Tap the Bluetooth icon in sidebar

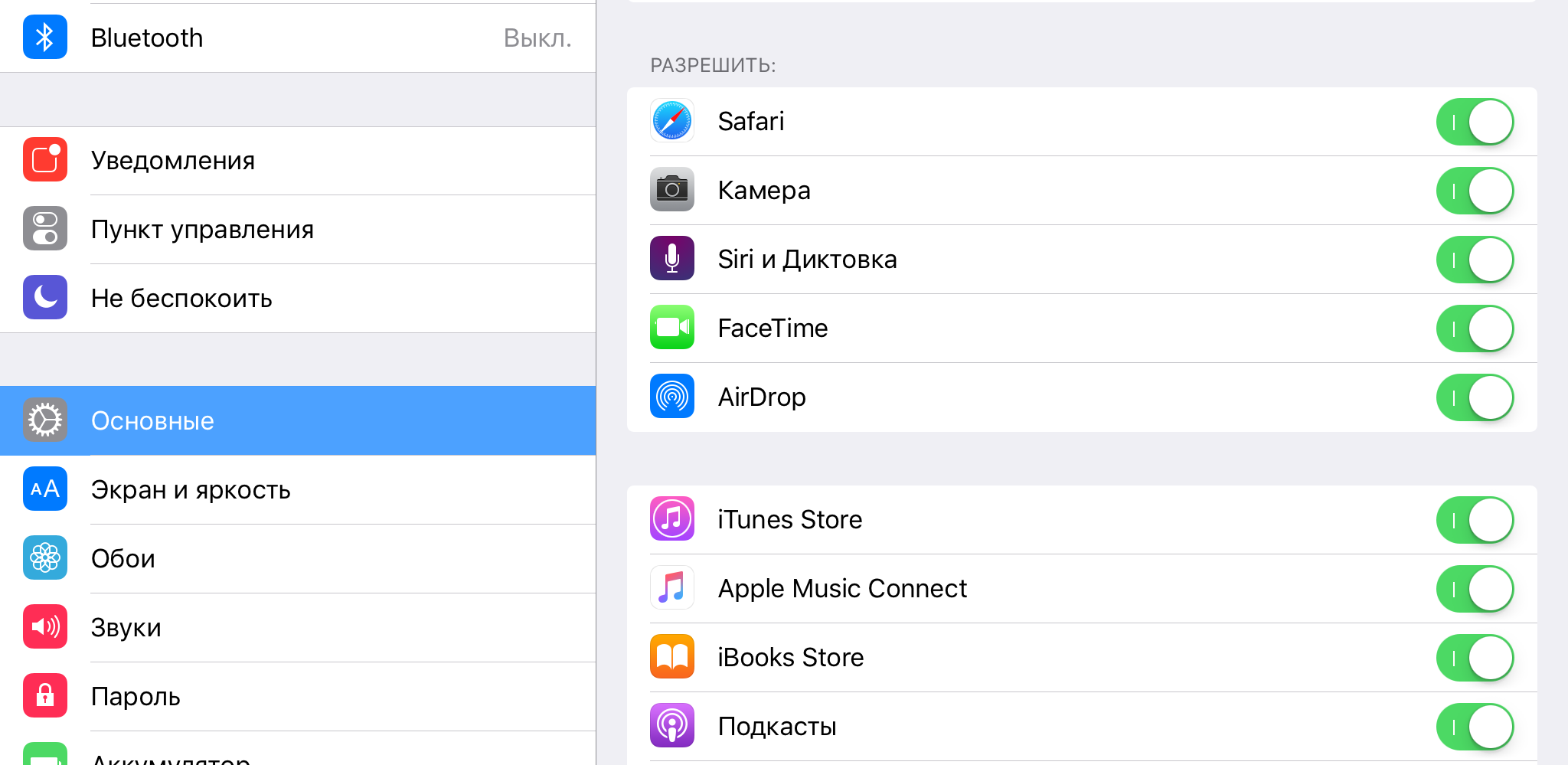[45, 38]
